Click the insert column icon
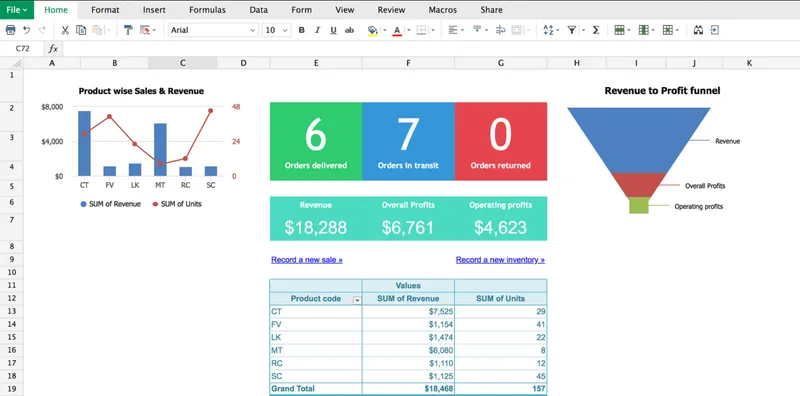 643,30
